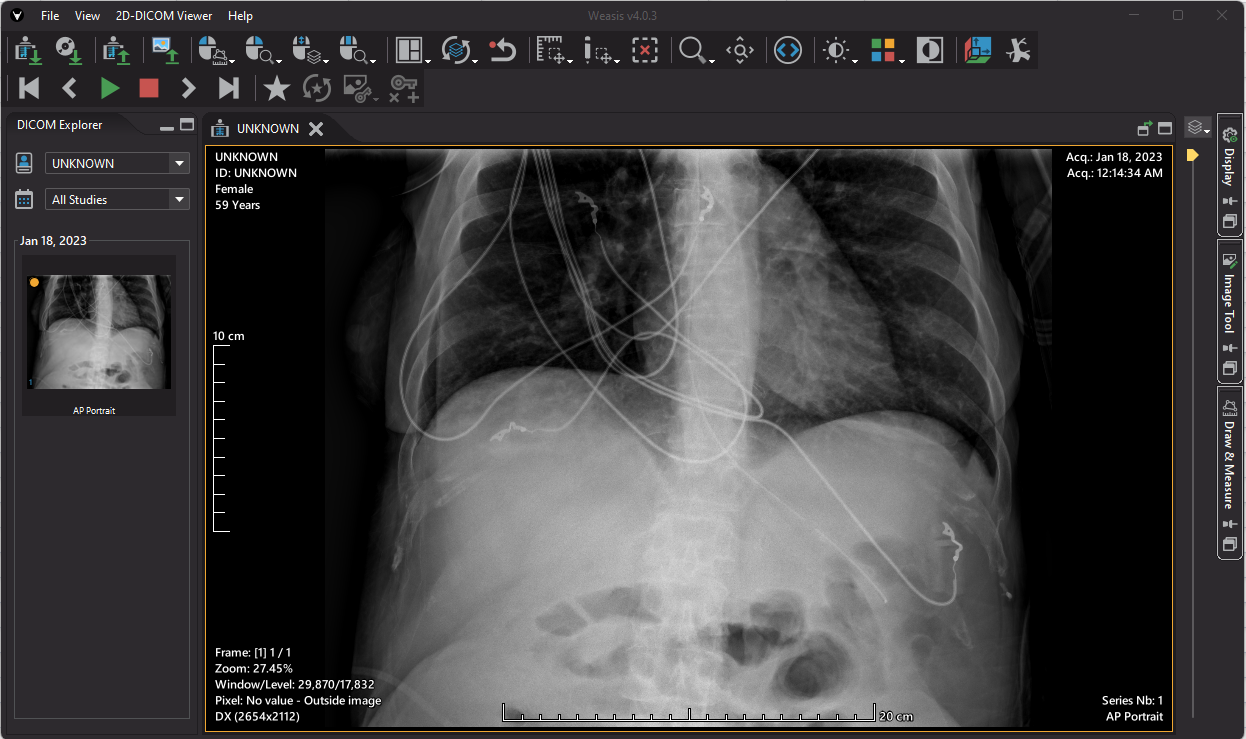Go to the next frame
The width and height of the screenshot is (1246, 739).
188,88
